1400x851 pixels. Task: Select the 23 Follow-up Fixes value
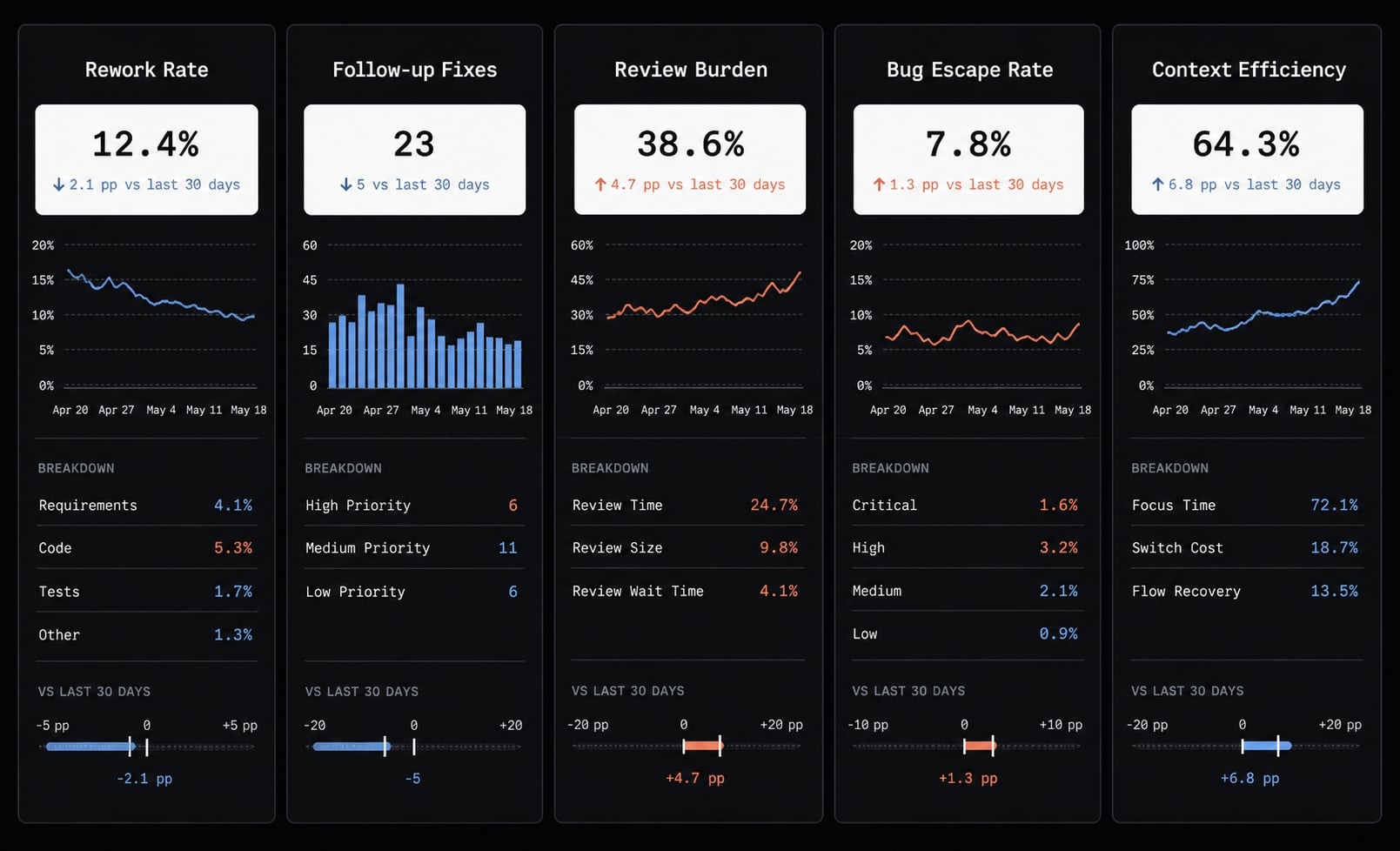(413, 144)
